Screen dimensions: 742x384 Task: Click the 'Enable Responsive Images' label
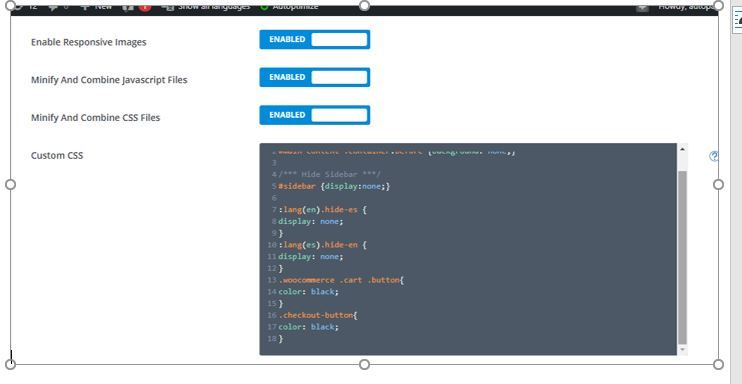coord(88,42)
